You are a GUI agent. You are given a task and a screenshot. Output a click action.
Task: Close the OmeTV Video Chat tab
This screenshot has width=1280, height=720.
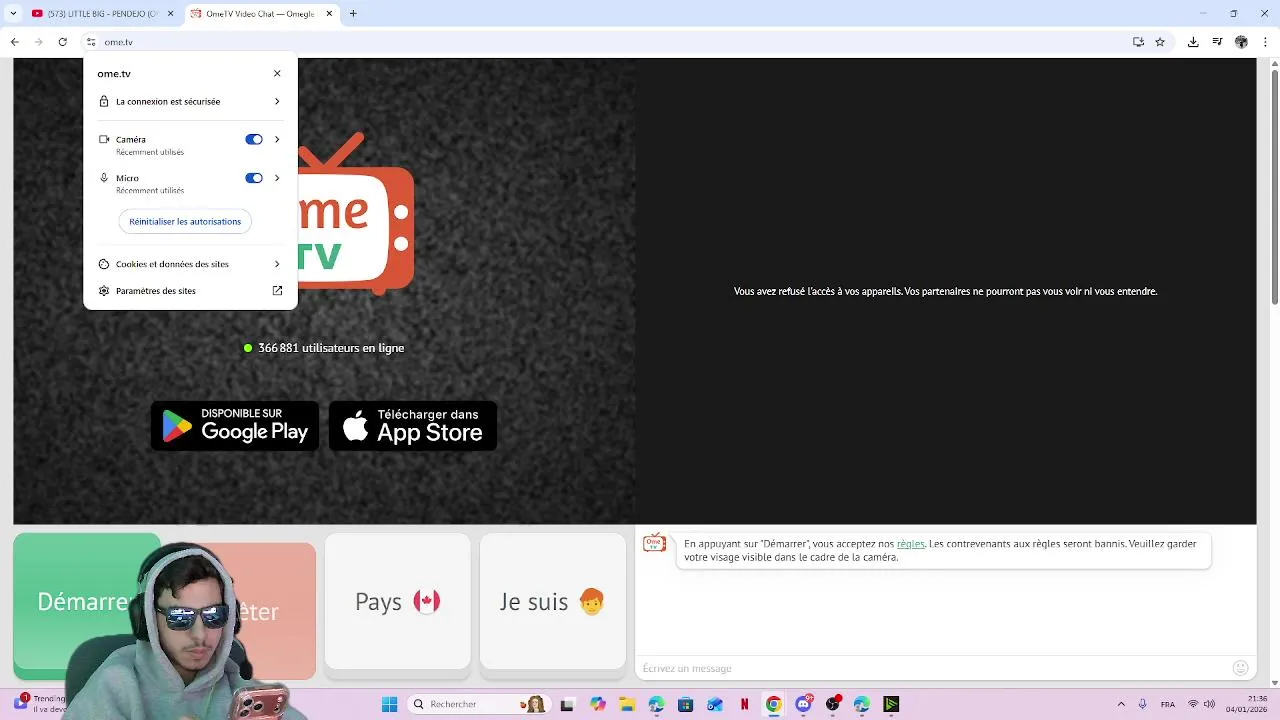click(x=329, y=14)
